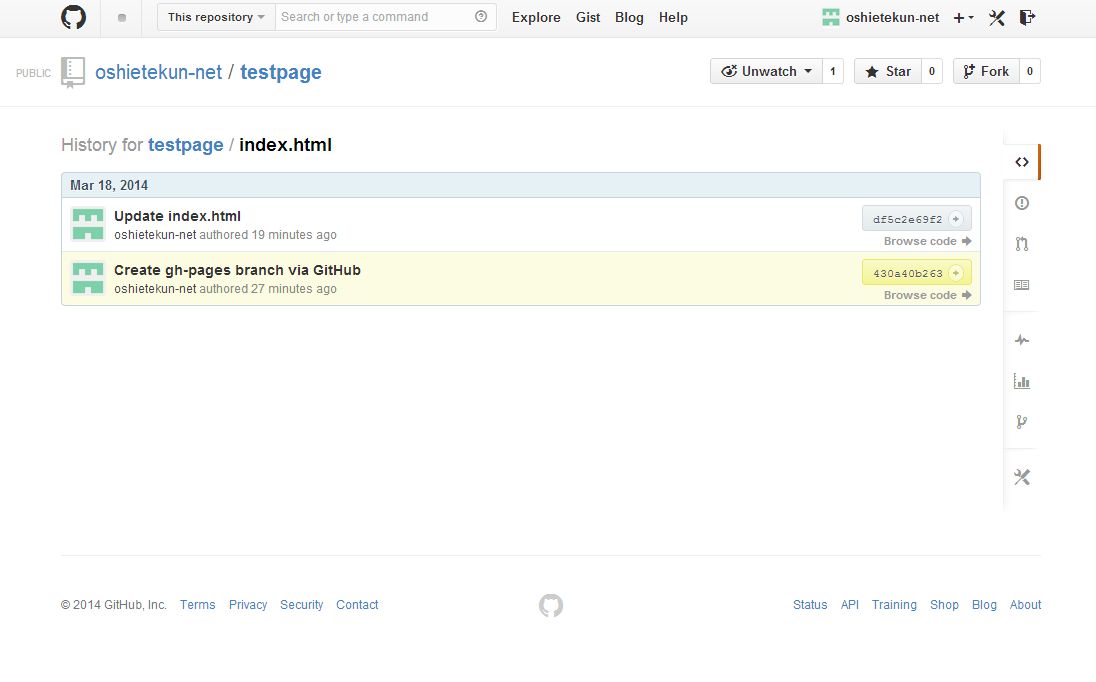Screen dimensions: 1096x682
Task: Open Blog footer link
Action: coord(984,604)
